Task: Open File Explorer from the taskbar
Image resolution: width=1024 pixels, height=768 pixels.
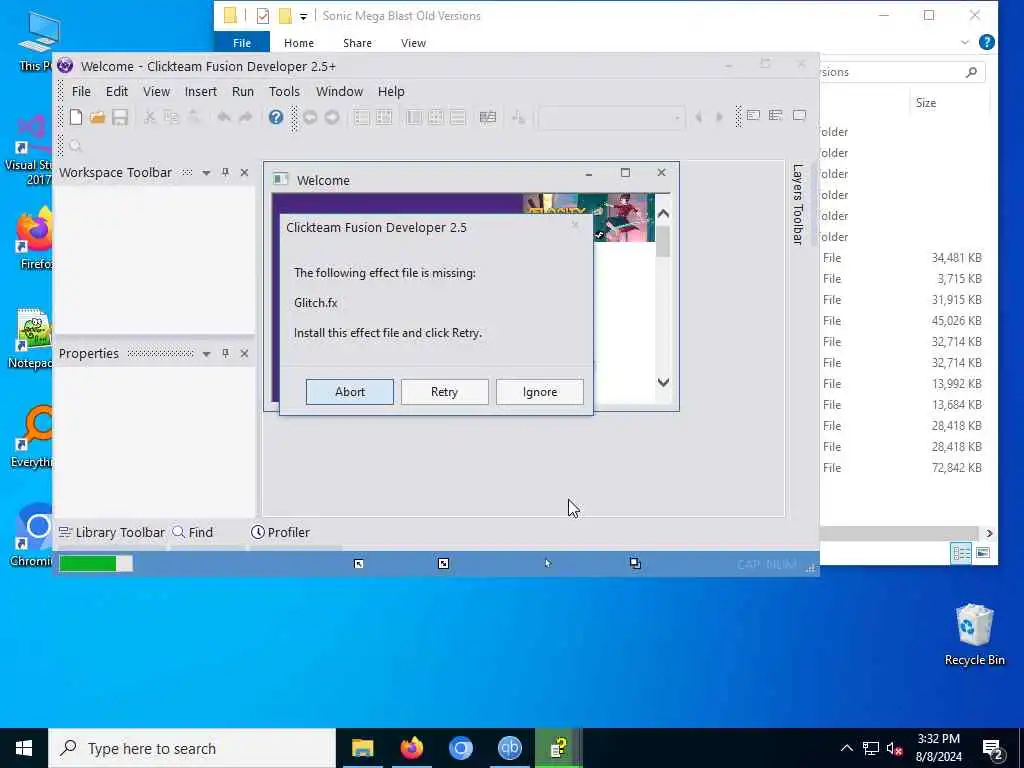Action: [362, 748]
